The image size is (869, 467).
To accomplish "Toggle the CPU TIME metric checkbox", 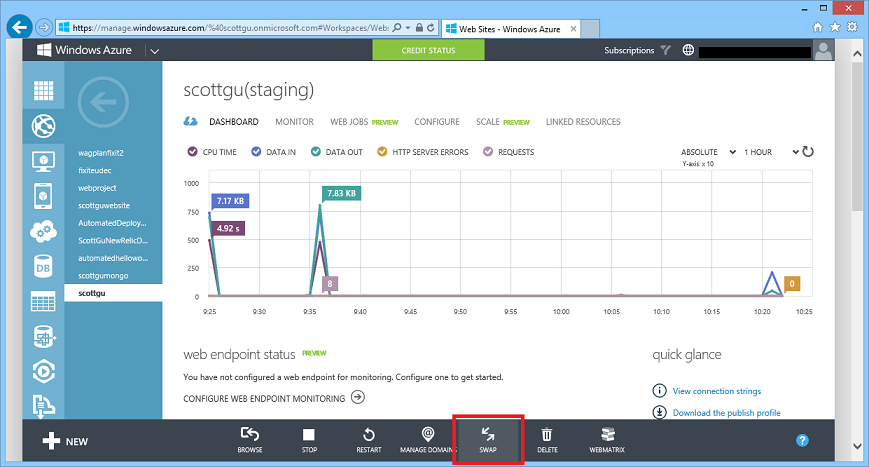I will pos(193,152).
